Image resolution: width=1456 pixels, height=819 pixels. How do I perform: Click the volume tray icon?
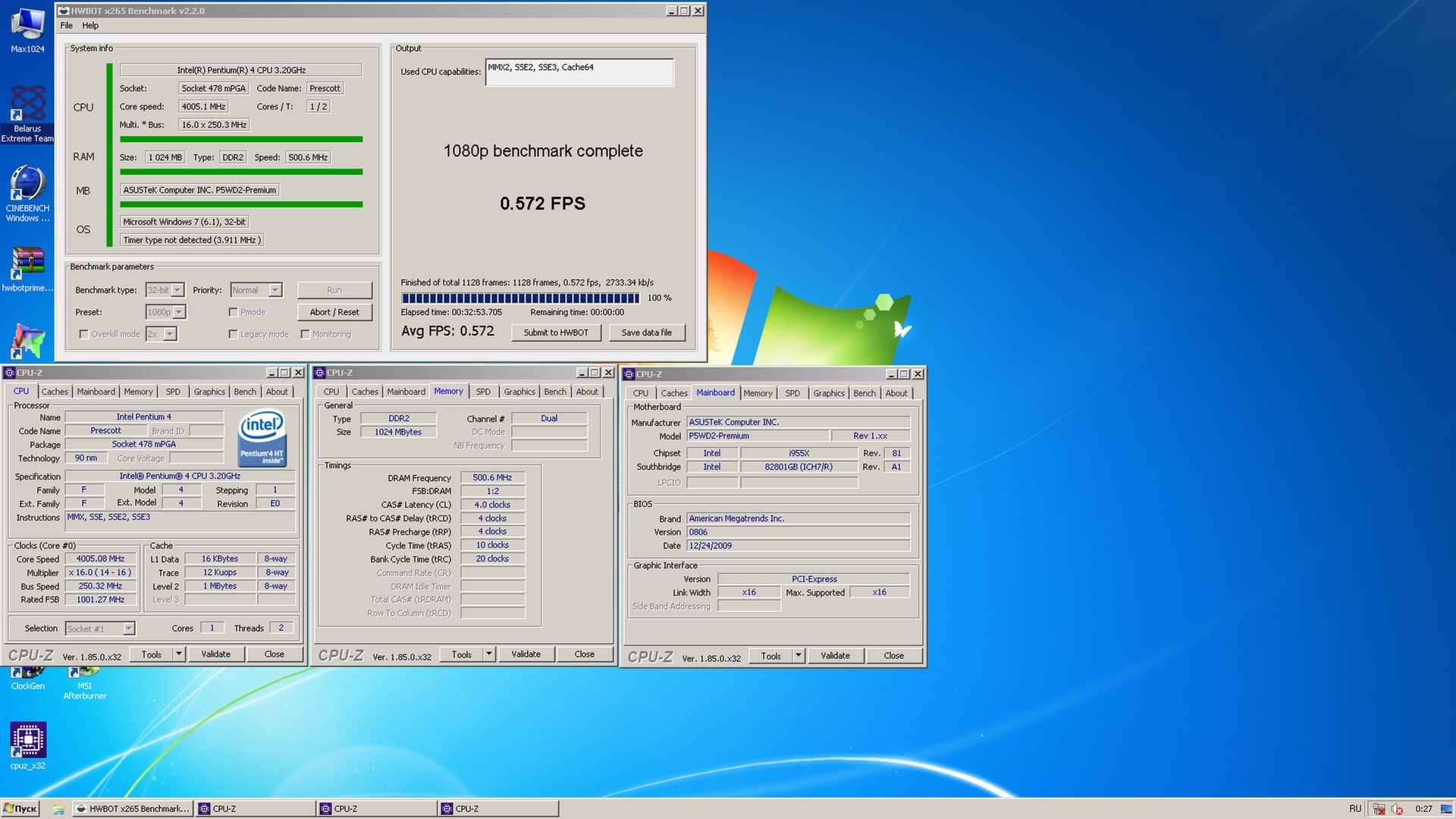coord(1397,808)
